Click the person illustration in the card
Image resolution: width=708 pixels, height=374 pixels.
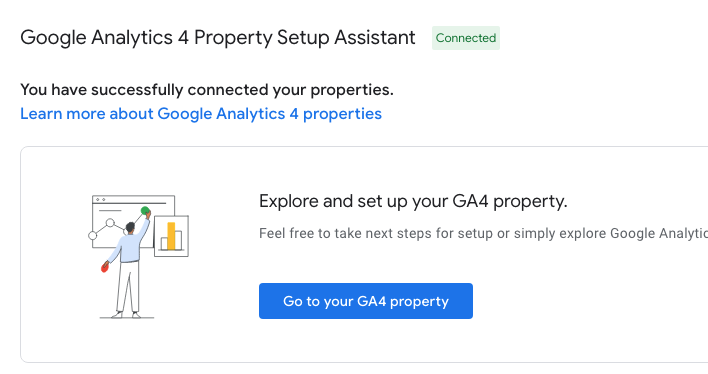pos(128,264)
